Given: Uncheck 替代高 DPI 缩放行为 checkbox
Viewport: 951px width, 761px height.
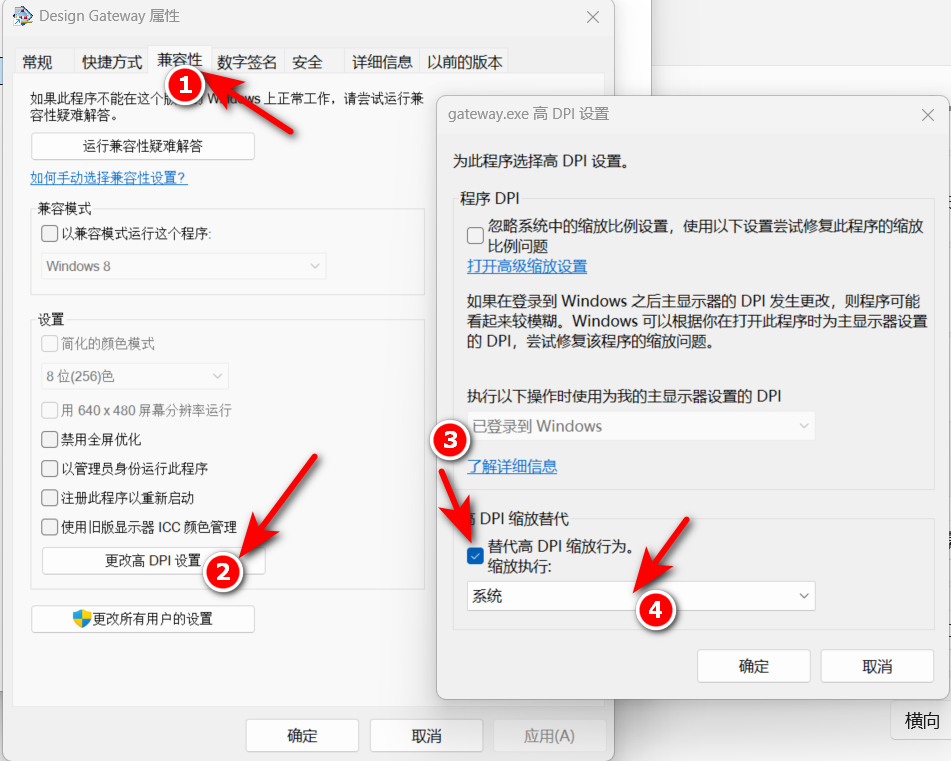Looking at the screenshot, I should 475,556.
